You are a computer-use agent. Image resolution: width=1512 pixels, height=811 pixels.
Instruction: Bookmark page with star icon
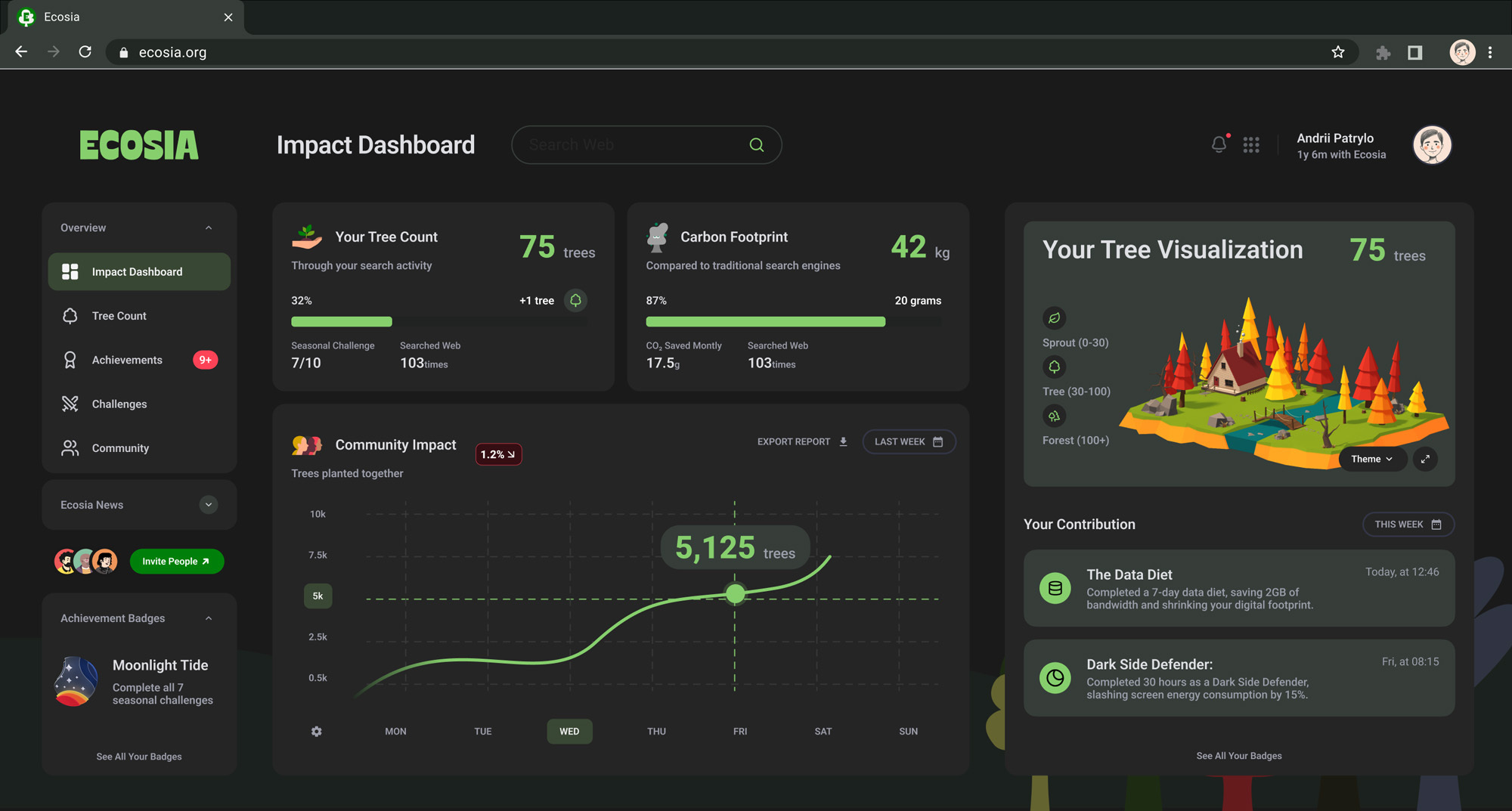click(x=1338, y=52)
